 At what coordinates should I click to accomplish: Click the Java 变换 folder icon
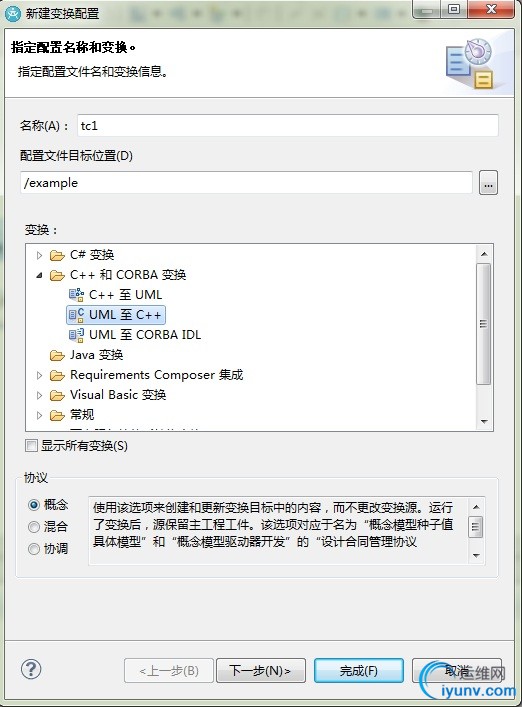pos(57,355)
